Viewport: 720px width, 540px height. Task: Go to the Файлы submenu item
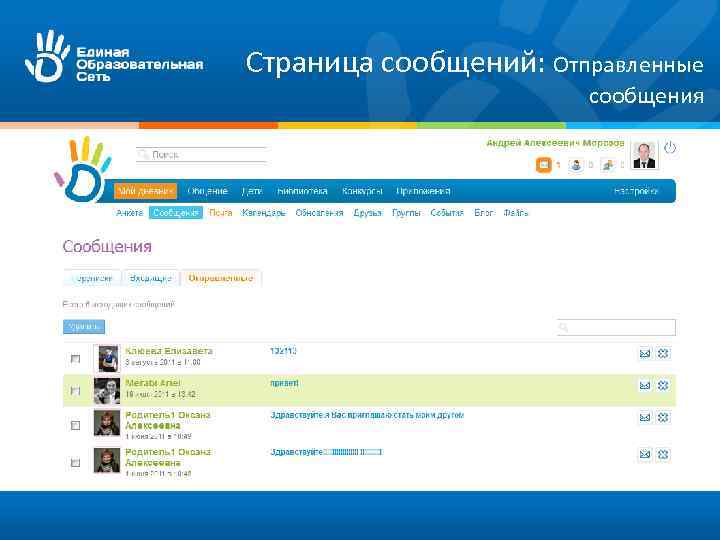coord(516,213)
